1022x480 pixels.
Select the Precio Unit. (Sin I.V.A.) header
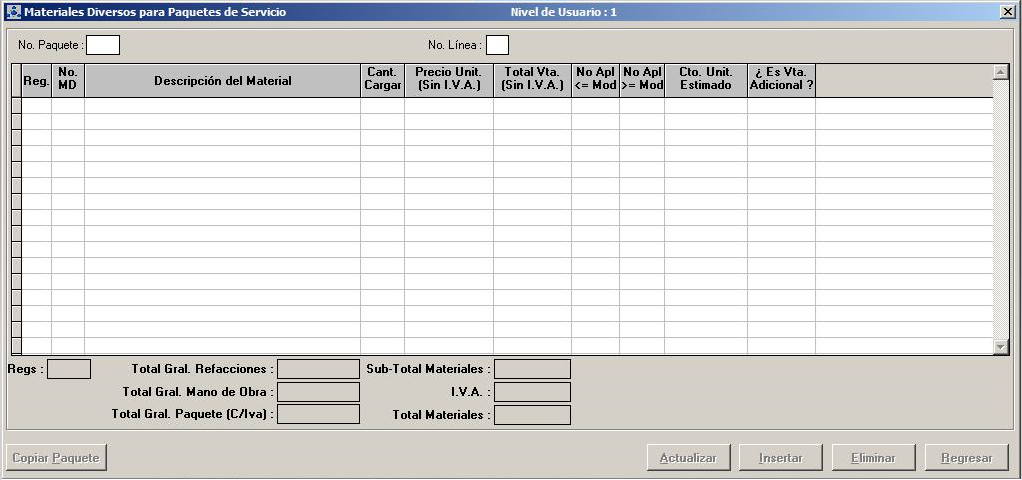[x=449, y=81]
